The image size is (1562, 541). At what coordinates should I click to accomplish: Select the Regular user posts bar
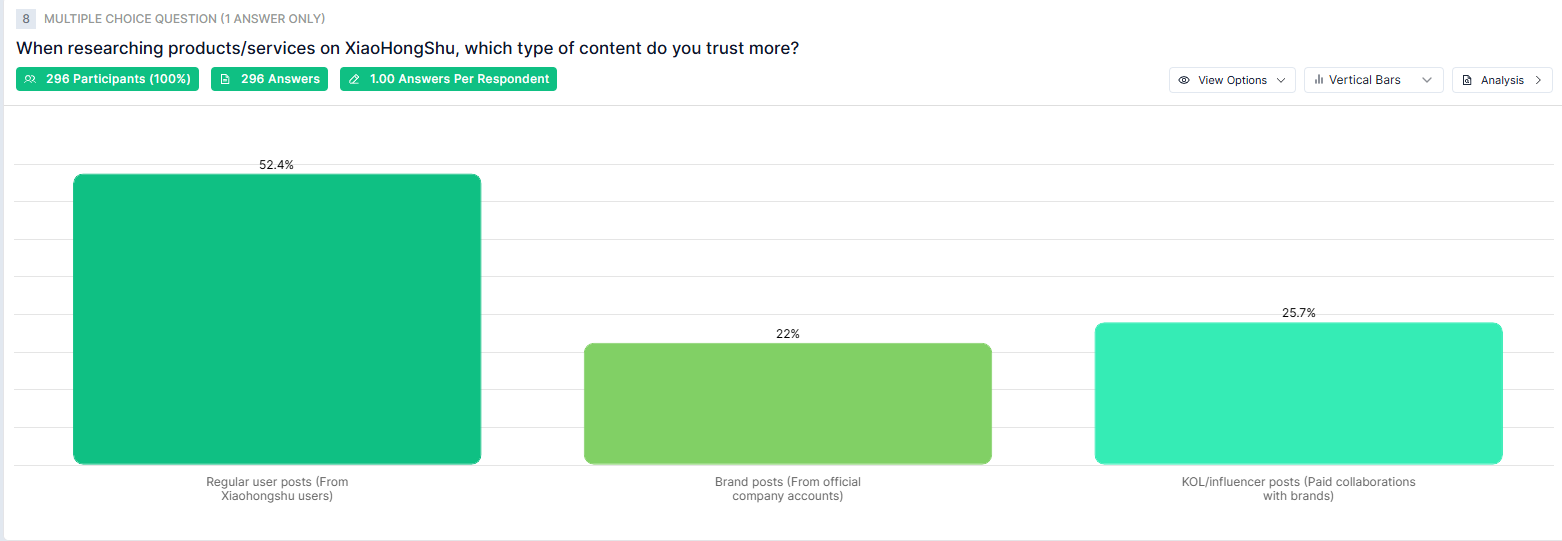(277, 319)
